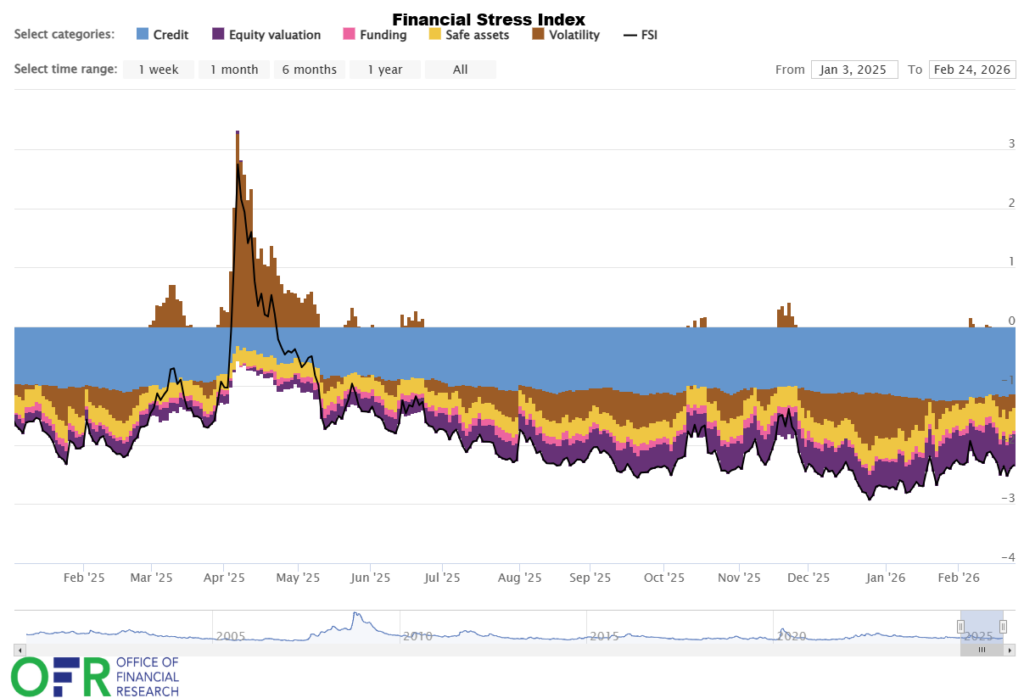This screenshot has height=698, width=1024.
Task: Switch to the 6 months range
Action: tap(309, 69)
